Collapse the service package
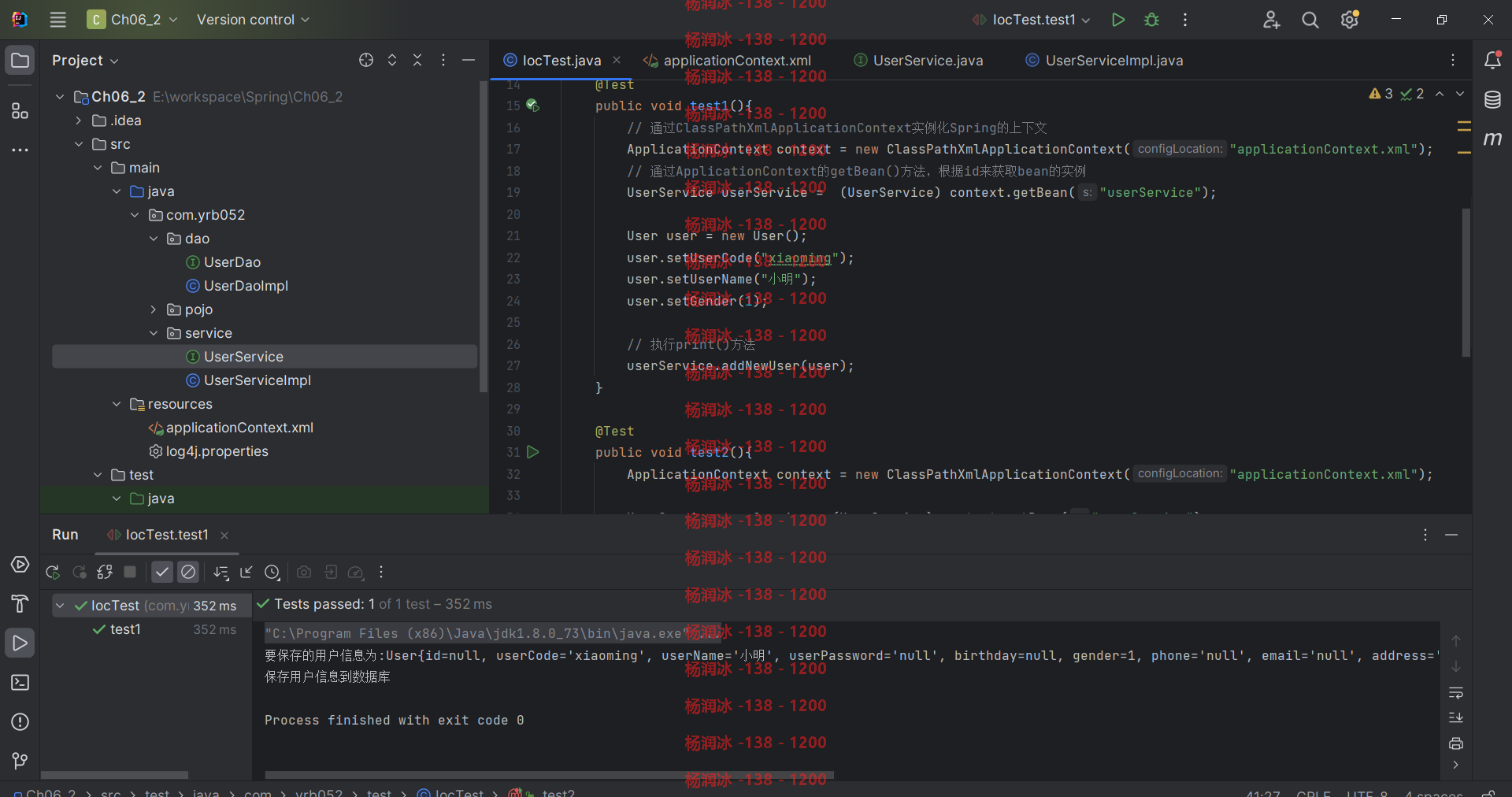The image size is (1512, 797). [x=154, y=333]
